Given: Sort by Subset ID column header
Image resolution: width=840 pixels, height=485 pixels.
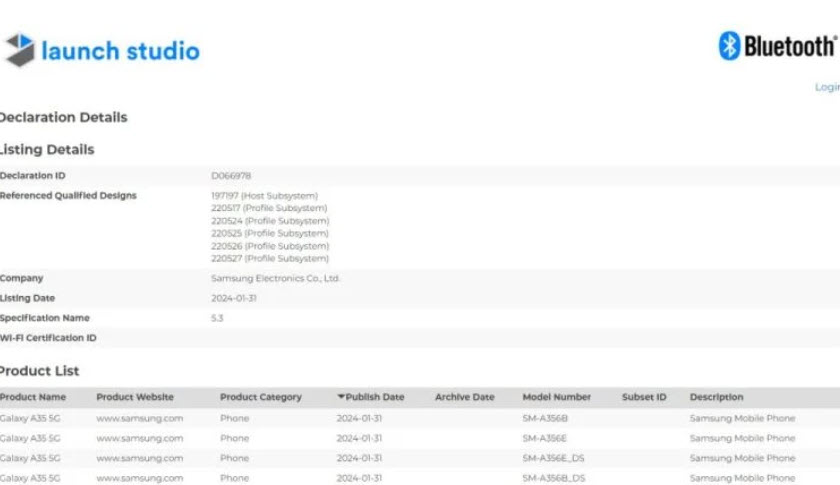Looking at the screenshot, I should 644,397.
